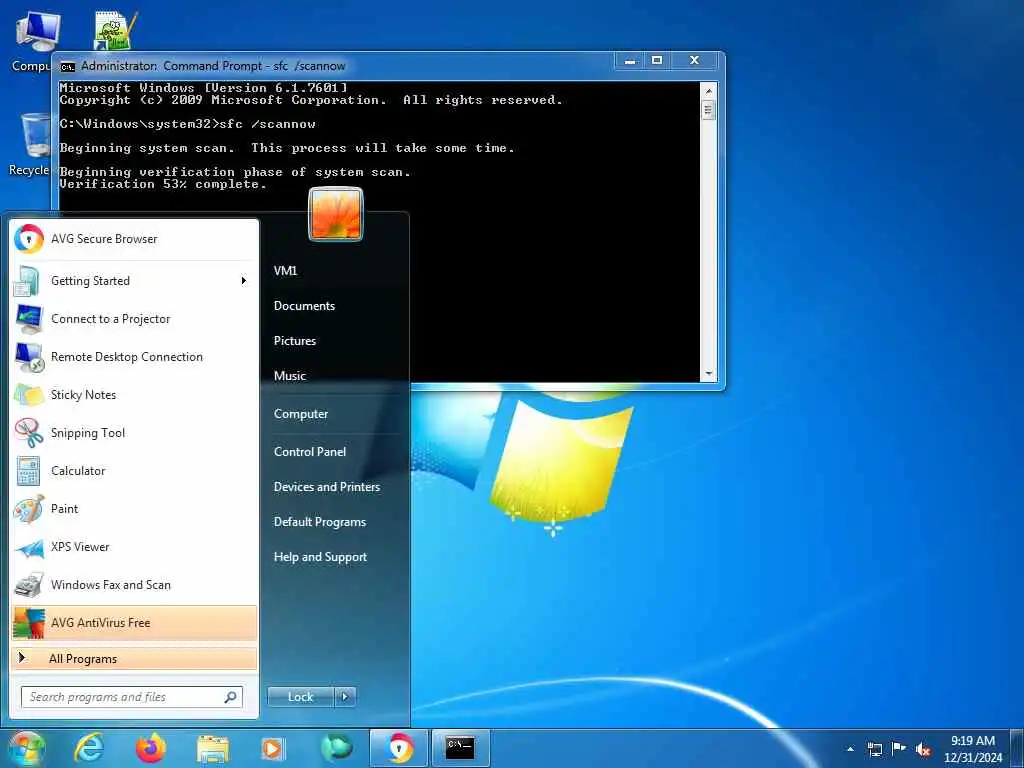Viewport: 1024px width, 768px height.
Task: Open the clock showing 9:19 AM
Action: pyautogui.click(x=973, y=749)
